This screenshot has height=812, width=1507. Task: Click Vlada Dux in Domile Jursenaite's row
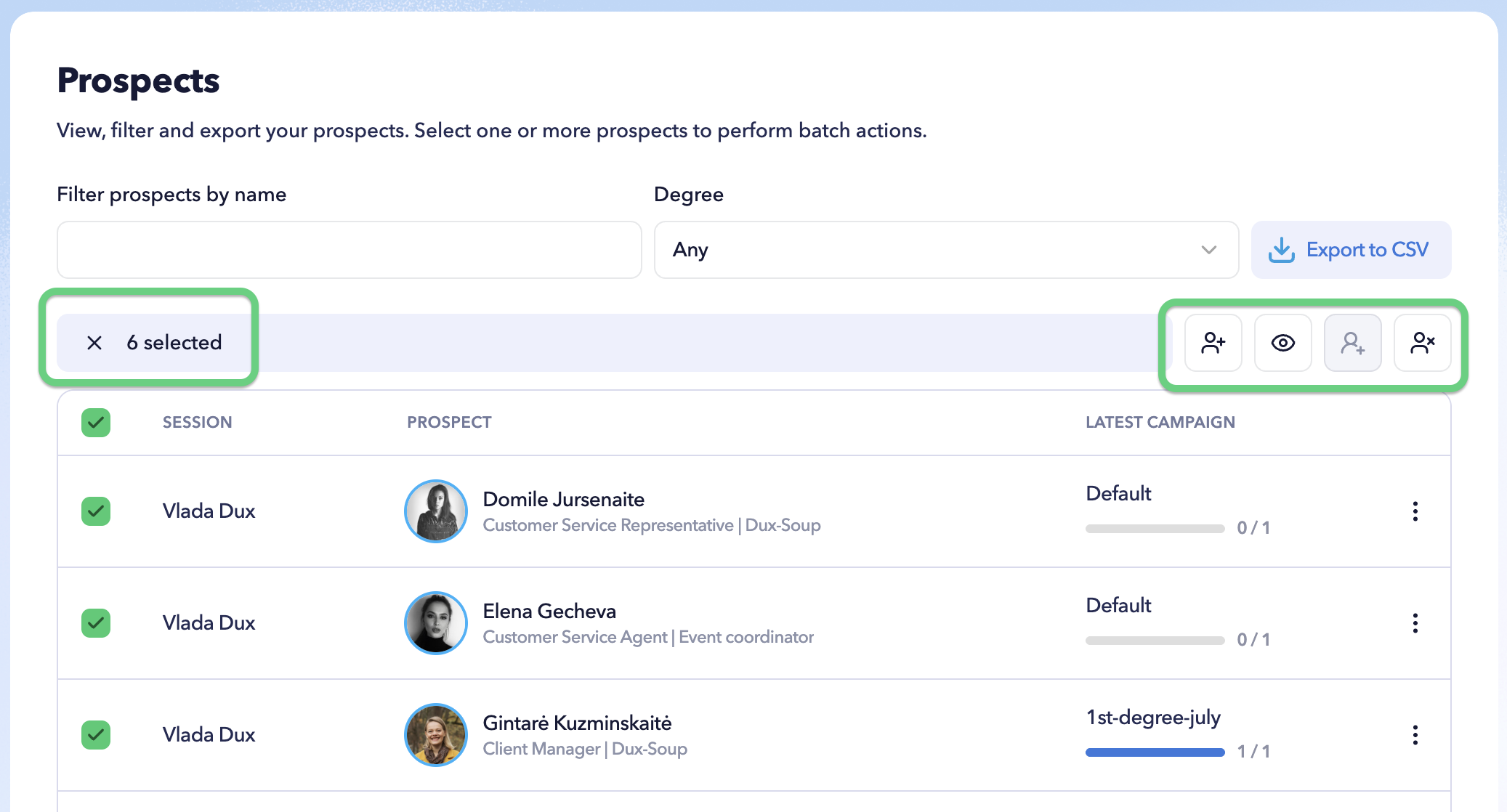point(209,511)
